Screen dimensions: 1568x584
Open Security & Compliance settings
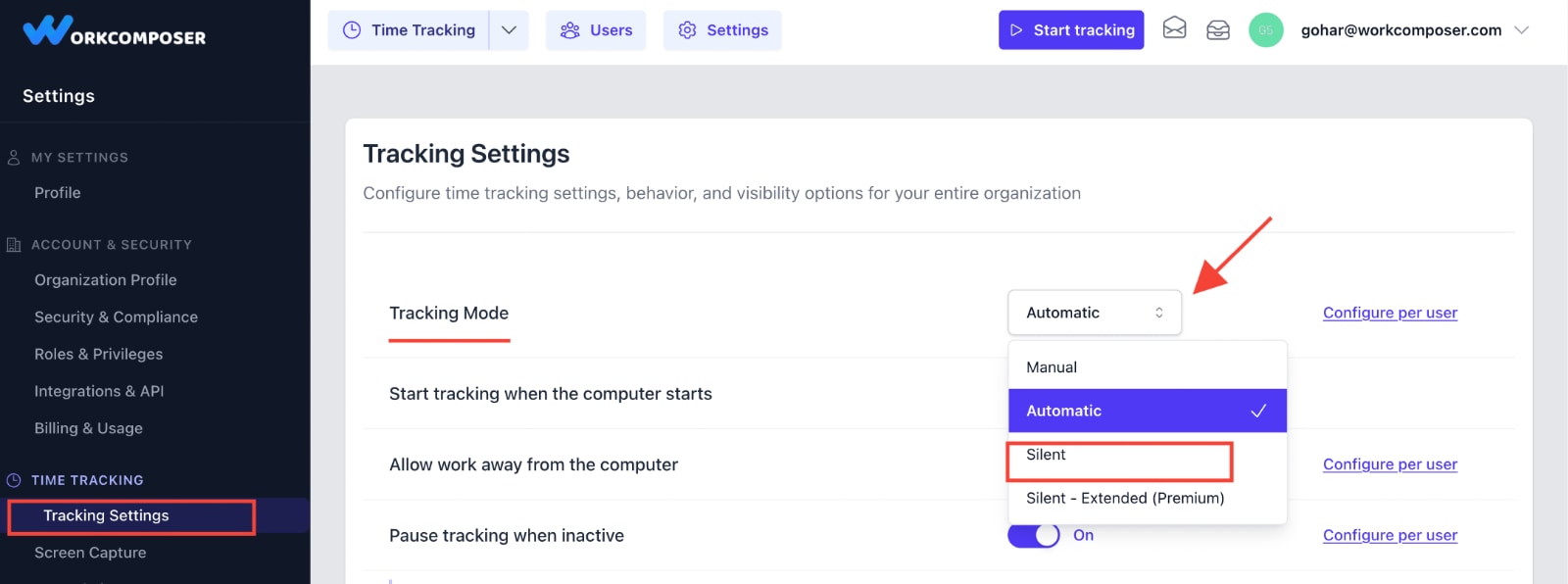point(116,317)
